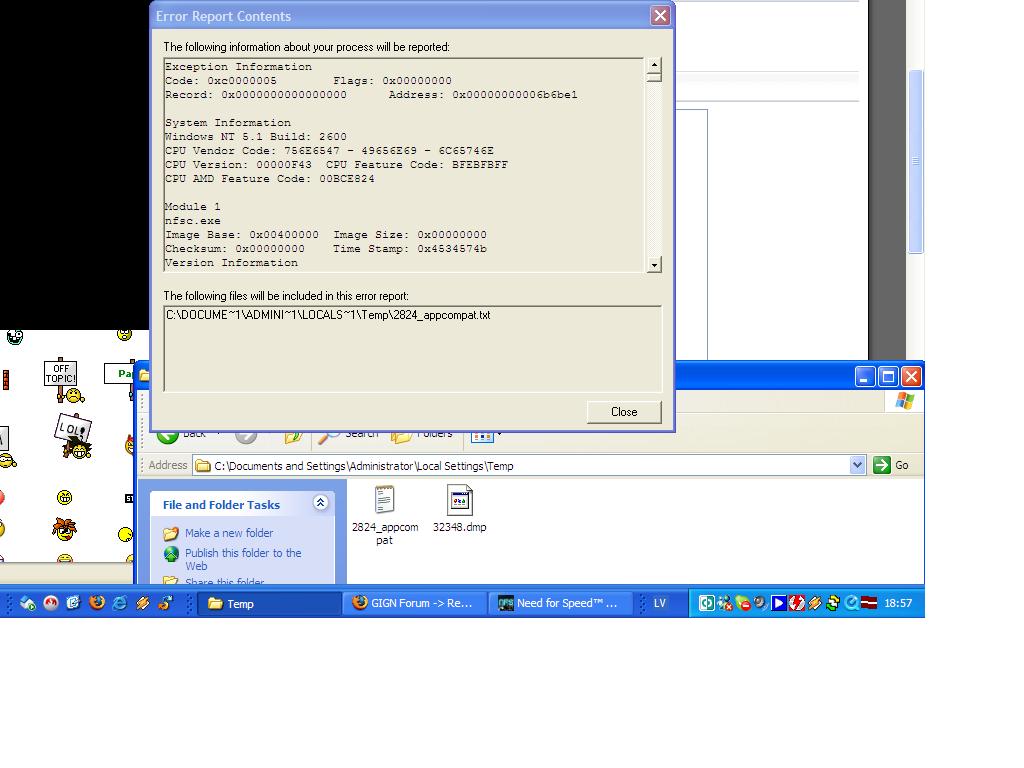The height and width of the screenshot is (768, 1024).
Task: Open the 2824_appcompat text file icon
Action: 385,500
